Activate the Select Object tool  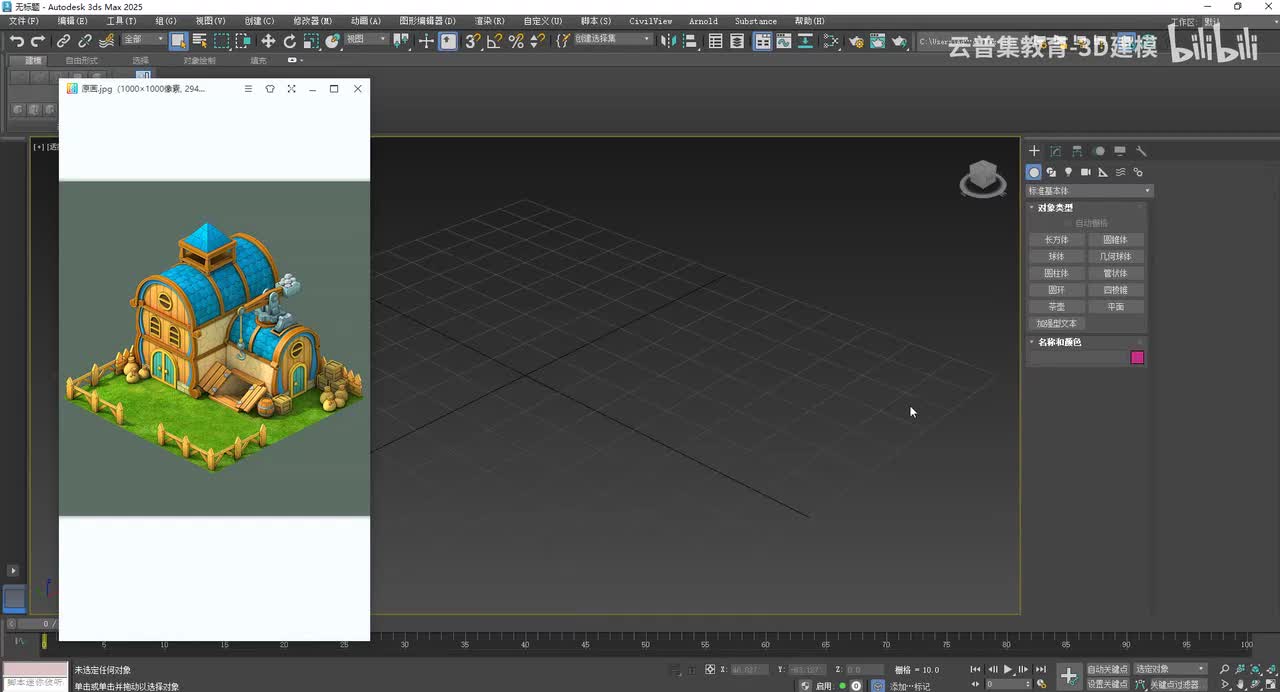(x=178, y=41)
